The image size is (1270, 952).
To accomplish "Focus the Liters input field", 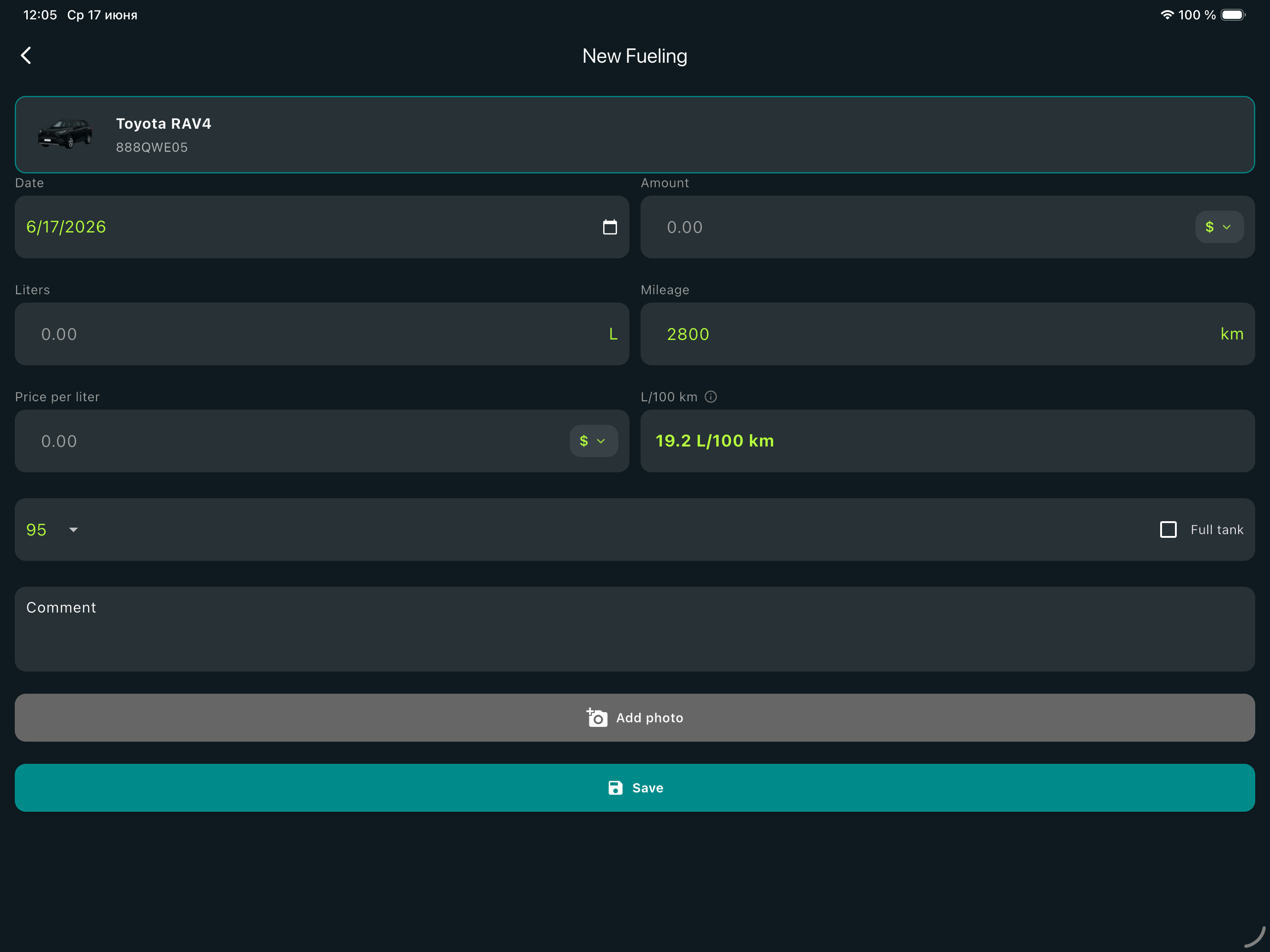I will tap(322, 334).
